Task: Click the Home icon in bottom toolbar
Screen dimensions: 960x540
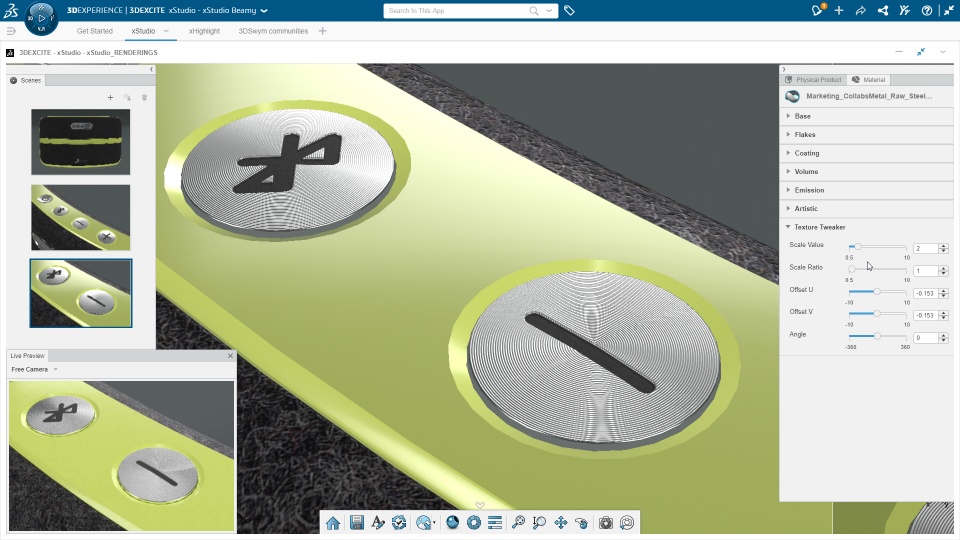Action: (333, 523)
